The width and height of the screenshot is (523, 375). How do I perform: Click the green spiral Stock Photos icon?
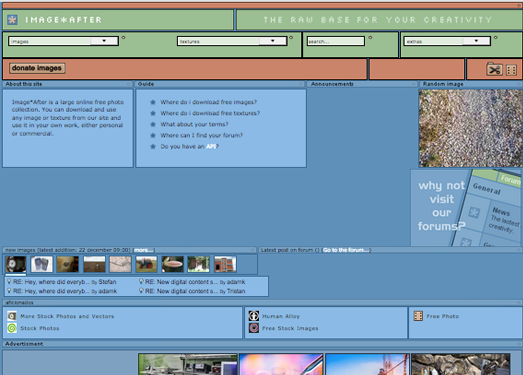coord(12,328)
